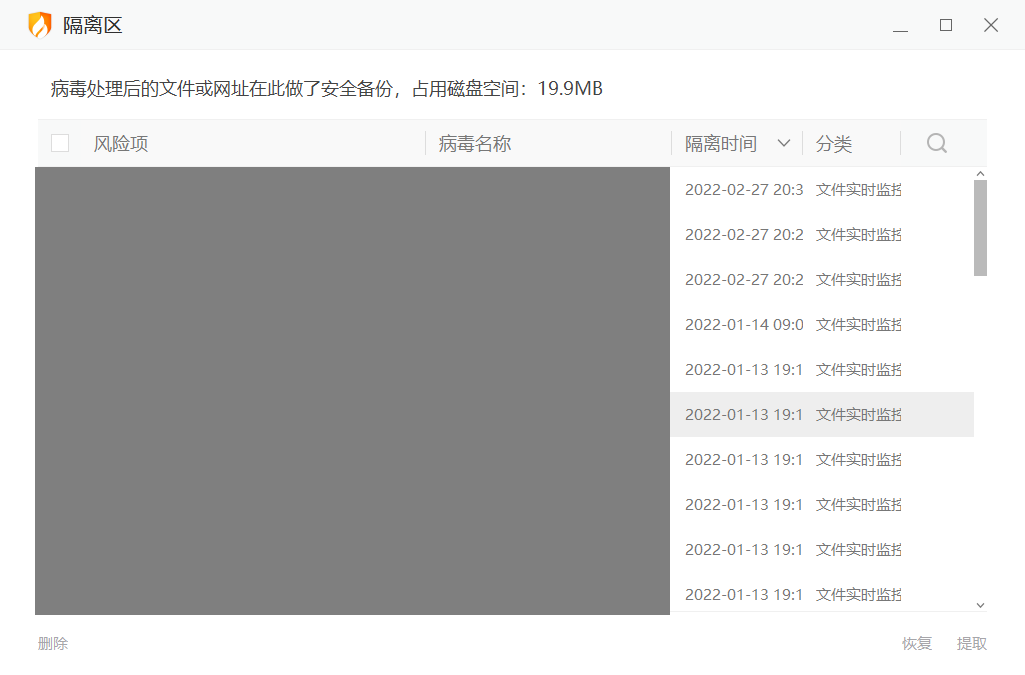This screenshot has height=675, width=1025.
Task: Toggle the select-all checkbox in the header row
Action: [x=59, y=143]
